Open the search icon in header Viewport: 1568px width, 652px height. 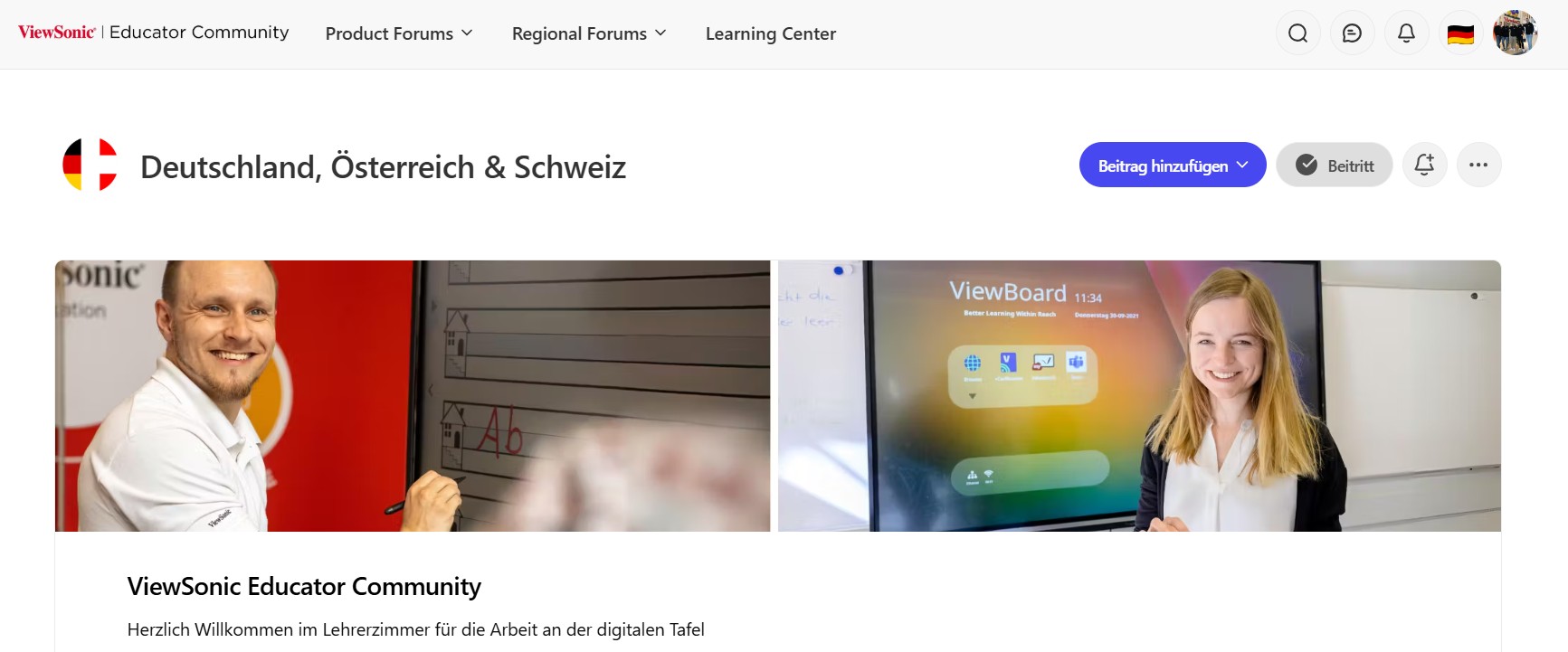pos(1297,33)
